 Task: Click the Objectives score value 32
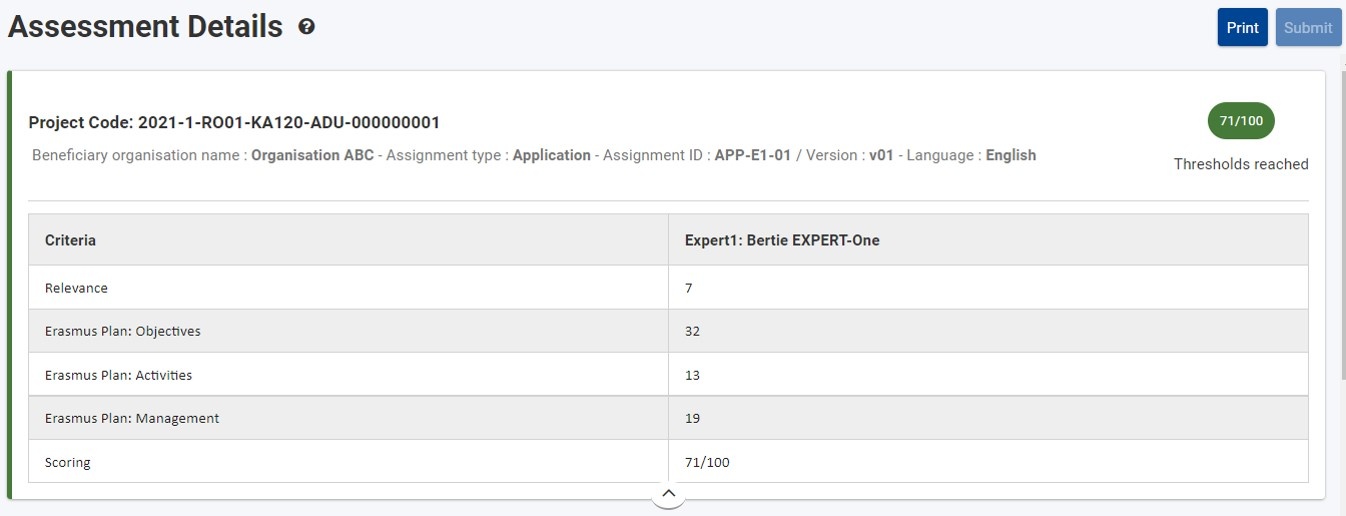click(x=692, y=331)
